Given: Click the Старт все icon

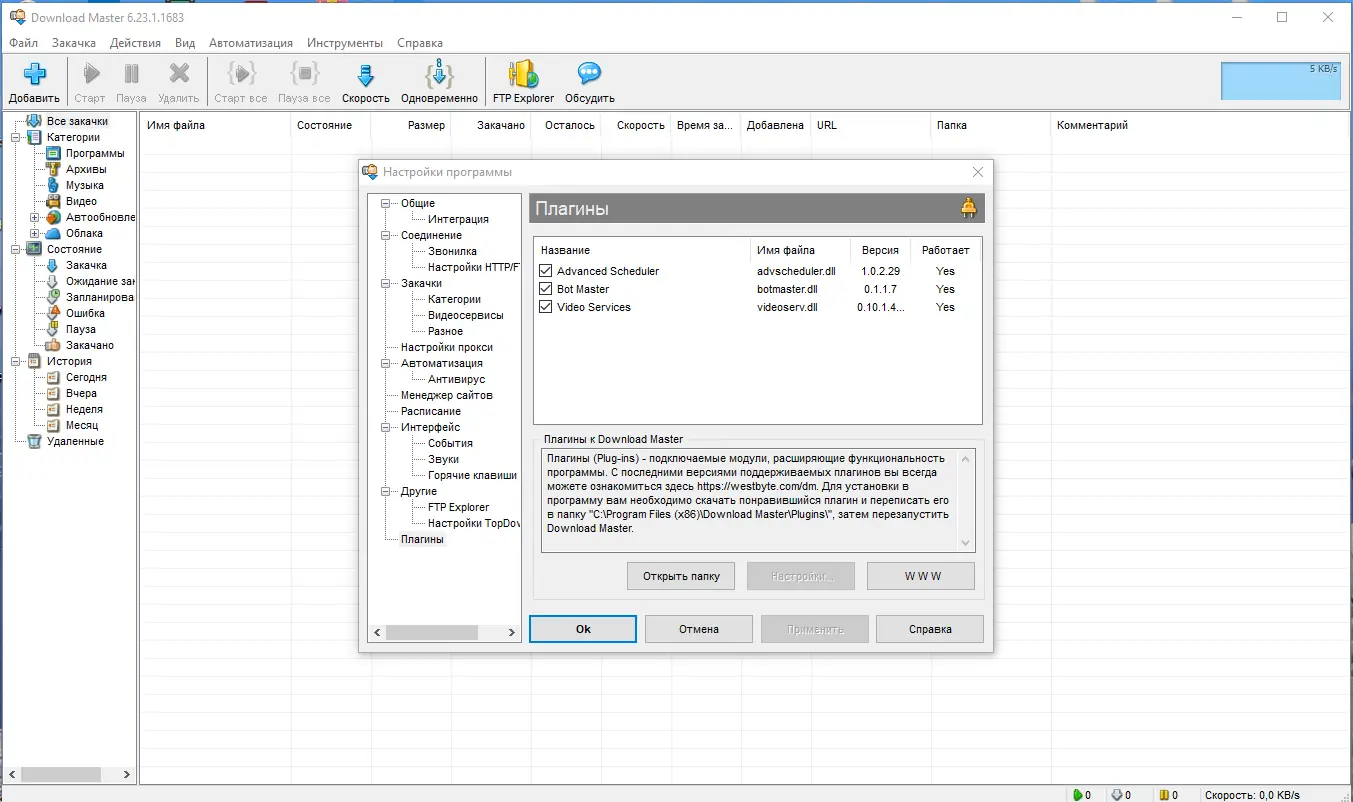Looking at the screenshot, I should click(241, 75).
